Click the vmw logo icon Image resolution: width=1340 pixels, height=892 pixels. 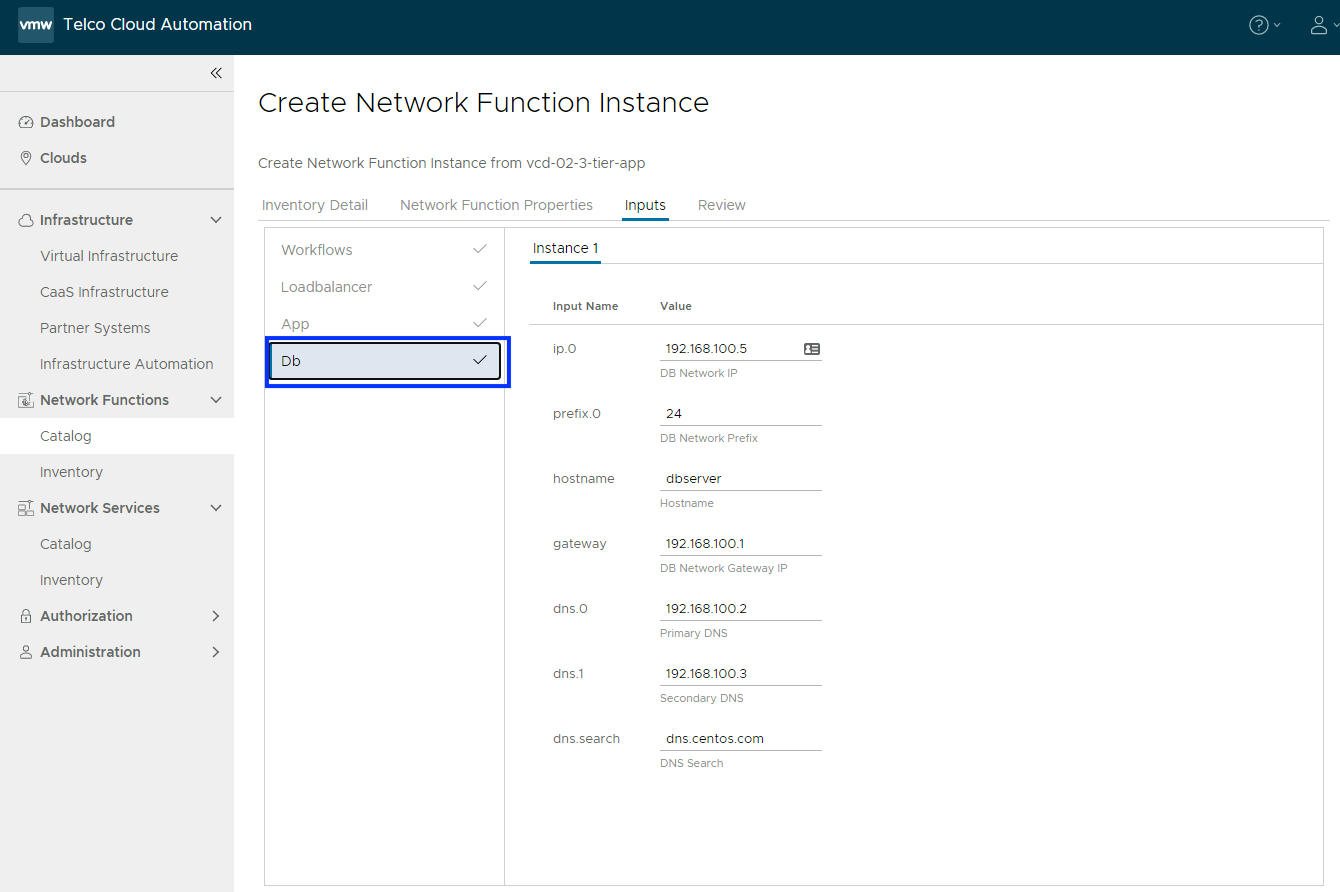[36, 25]
